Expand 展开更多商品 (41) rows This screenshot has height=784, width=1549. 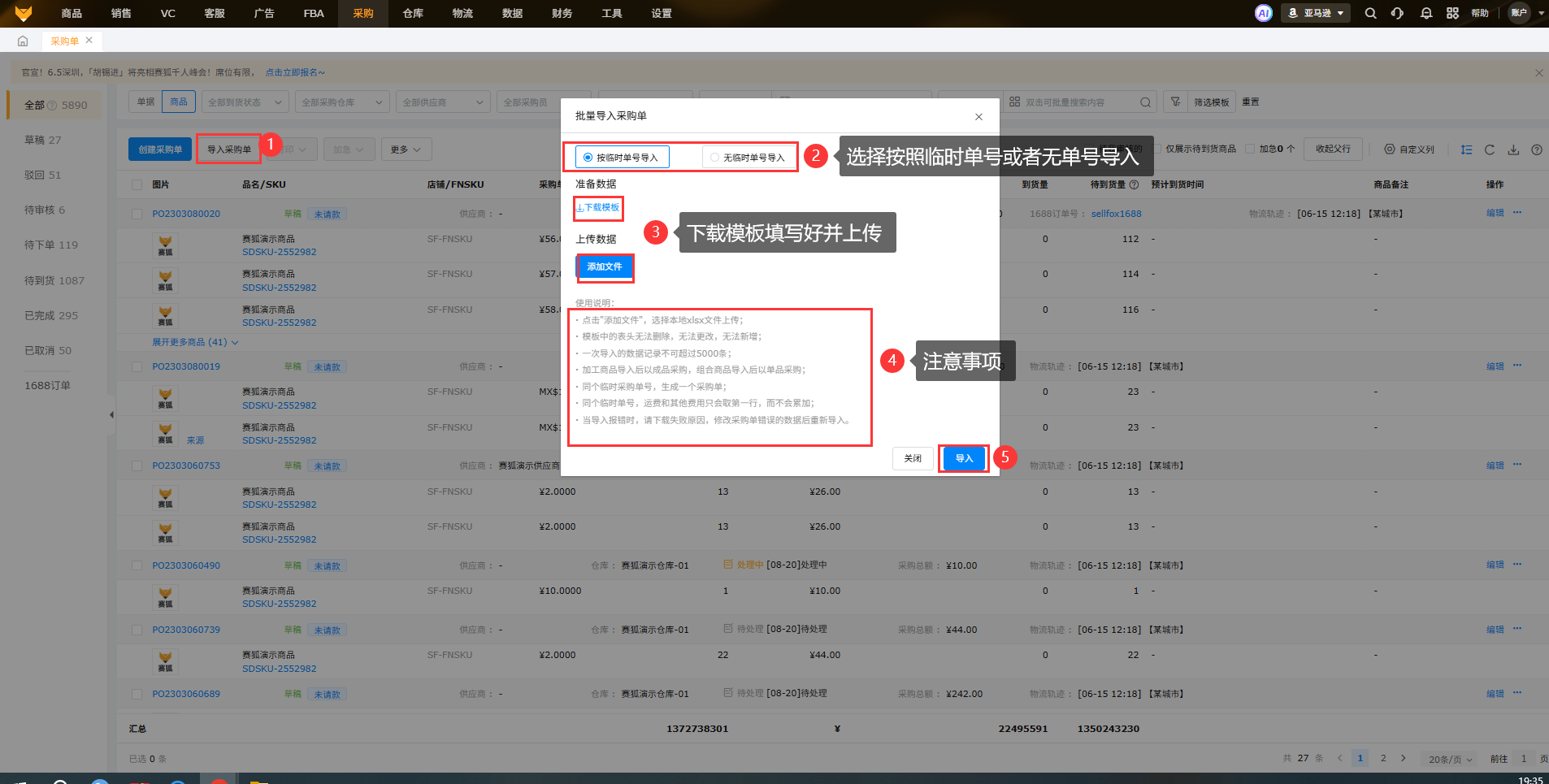(195, 342)
